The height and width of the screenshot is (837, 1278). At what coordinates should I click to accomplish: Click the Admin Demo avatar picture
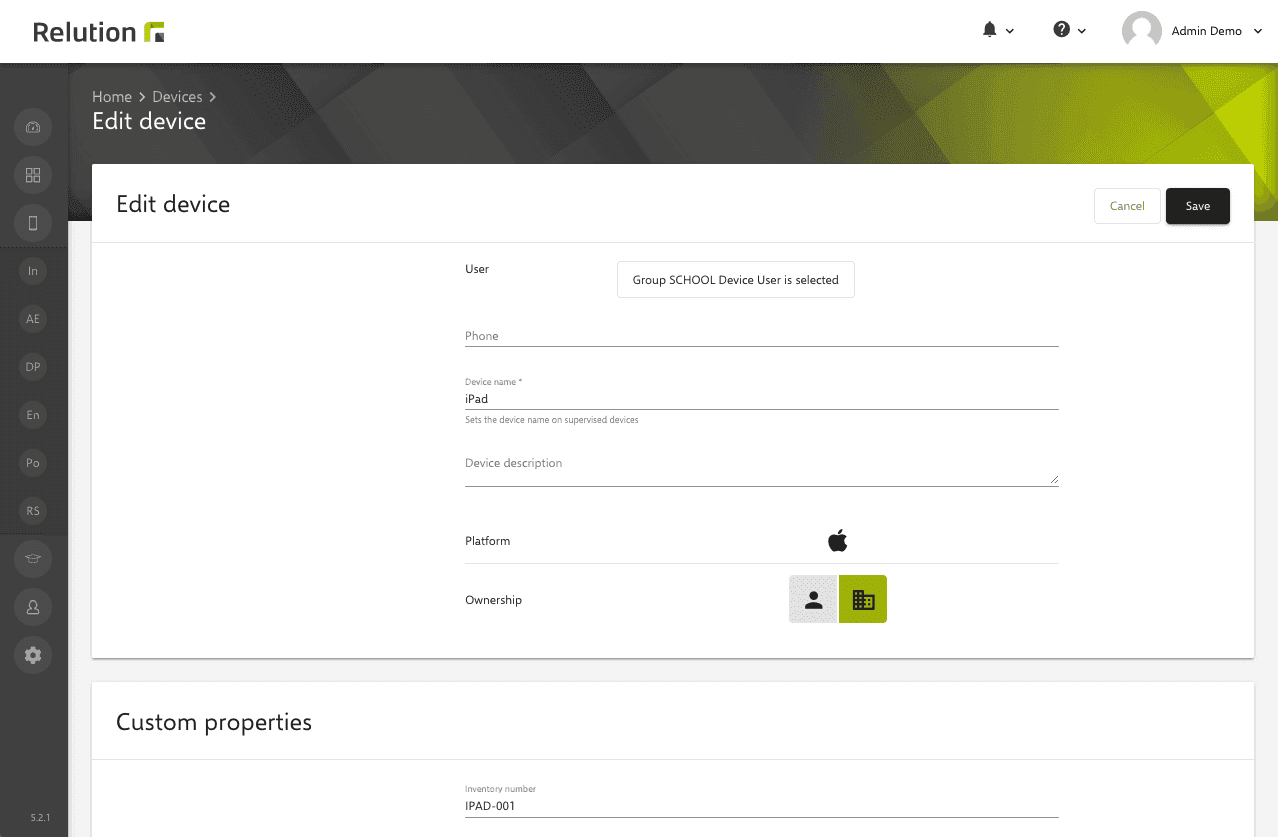(x=1142, y=31)
